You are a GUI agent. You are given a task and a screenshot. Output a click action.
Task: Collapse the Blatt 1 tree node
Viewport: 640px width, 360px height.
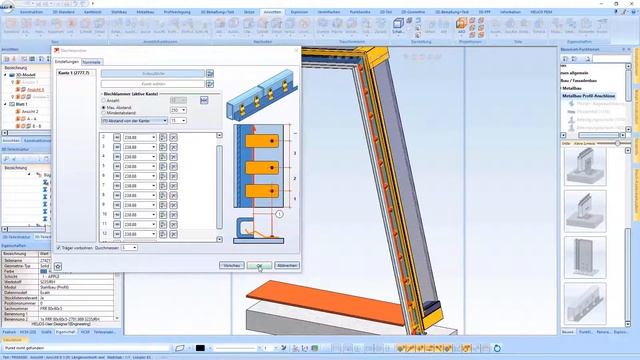point(5,104)
